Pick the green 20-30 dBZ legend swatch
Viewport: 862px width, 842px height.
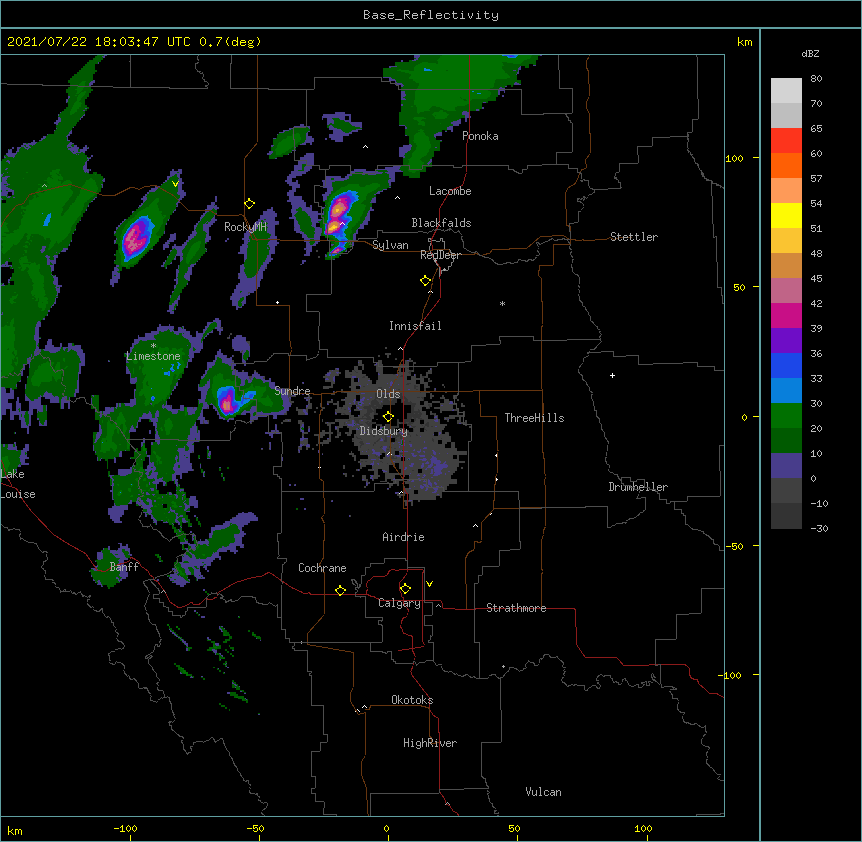pos(786,416)
